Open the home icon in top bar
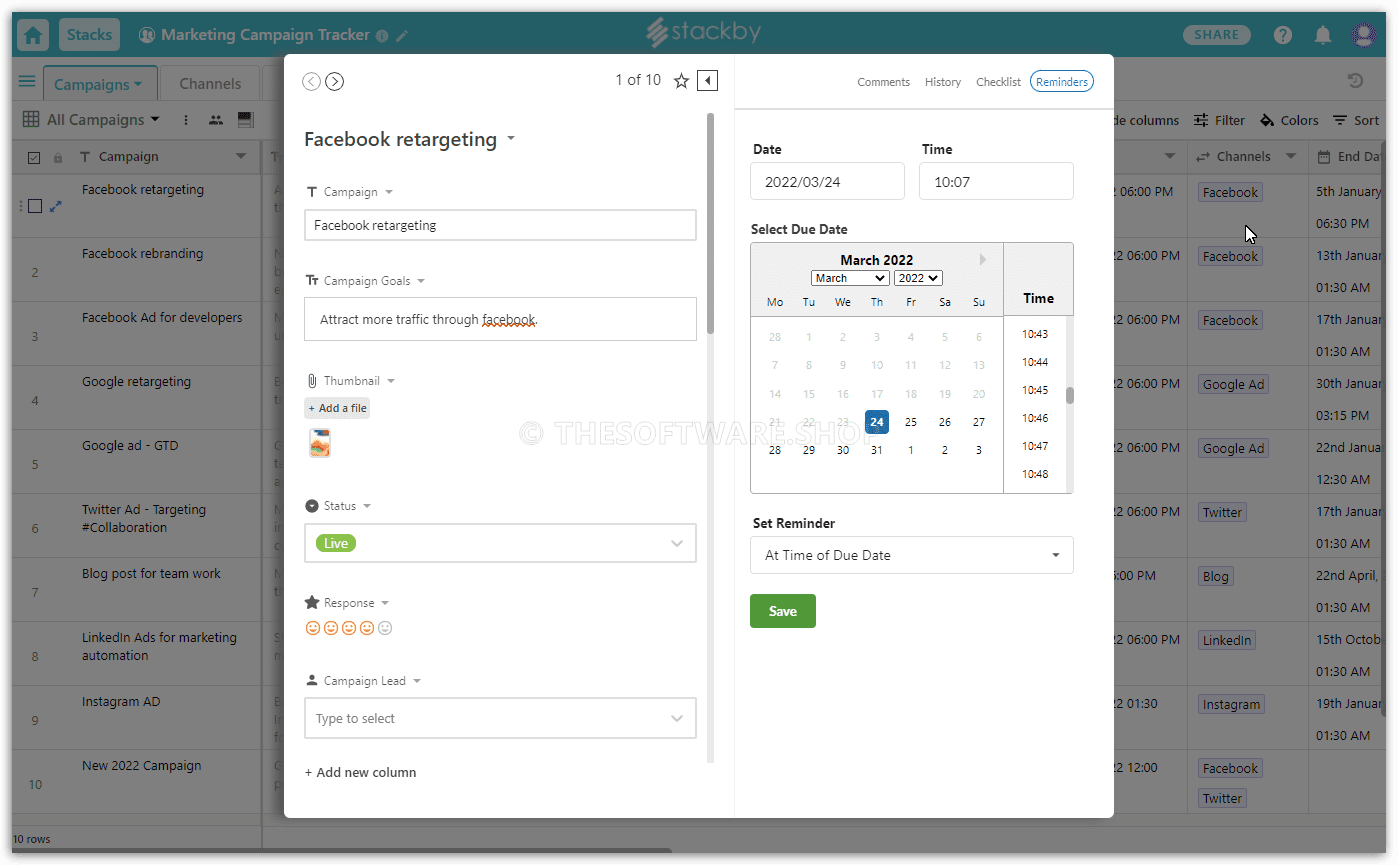The height and width of the screenshot is (865, 1398). [33, 35]
